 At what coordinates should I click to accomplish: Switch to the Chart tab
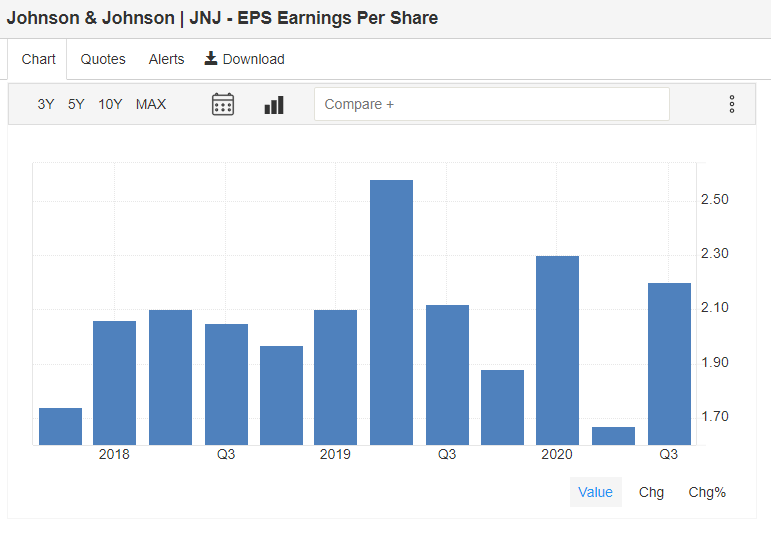(38, 59)
